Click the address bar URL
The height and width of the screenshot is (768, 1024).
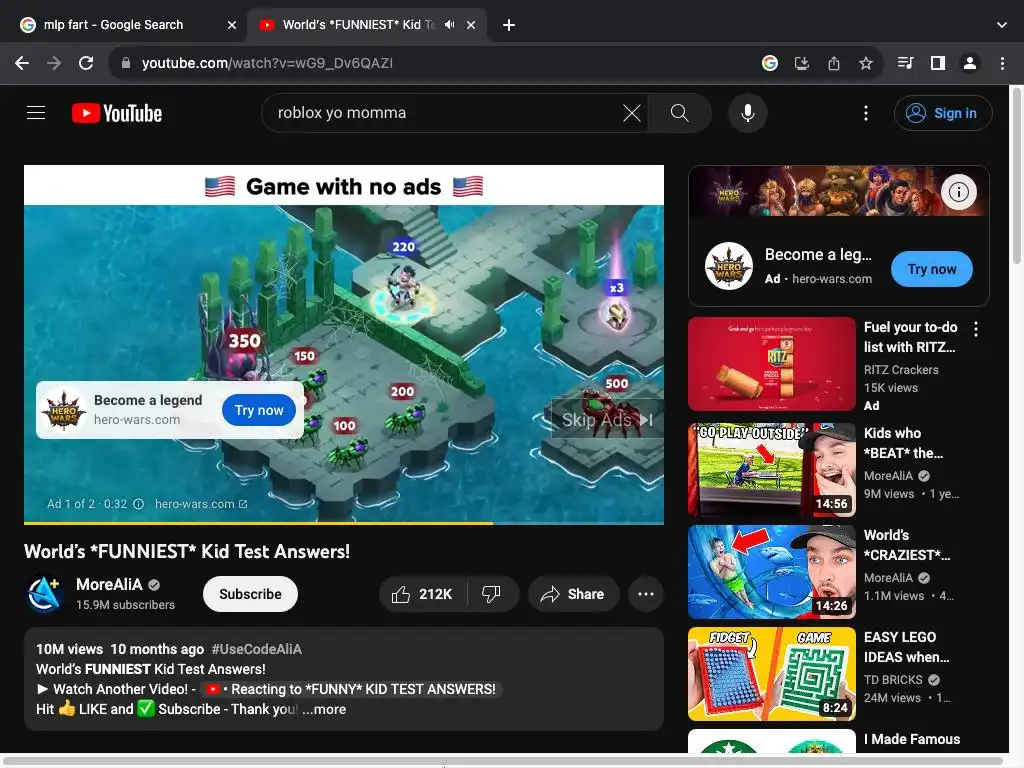tap(267, 63)
